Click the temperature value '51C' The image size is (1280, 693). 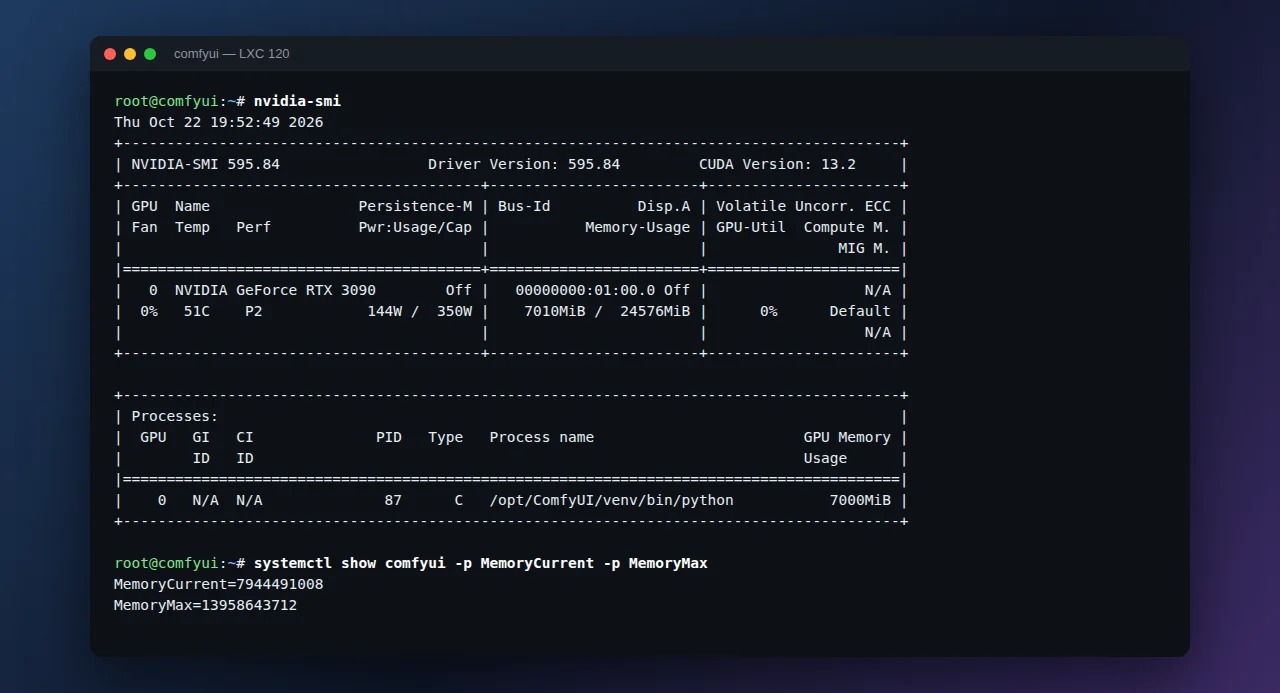[197, 311]
